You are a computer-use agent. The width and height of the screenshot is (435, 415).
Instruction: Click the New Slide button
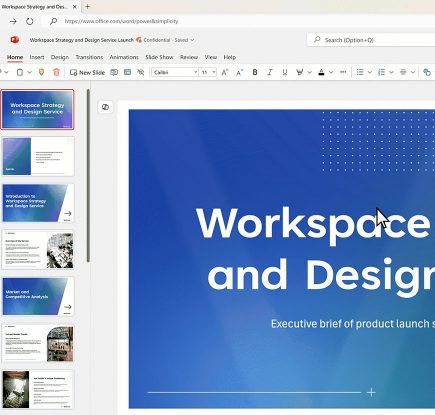[x=88, y=72]
